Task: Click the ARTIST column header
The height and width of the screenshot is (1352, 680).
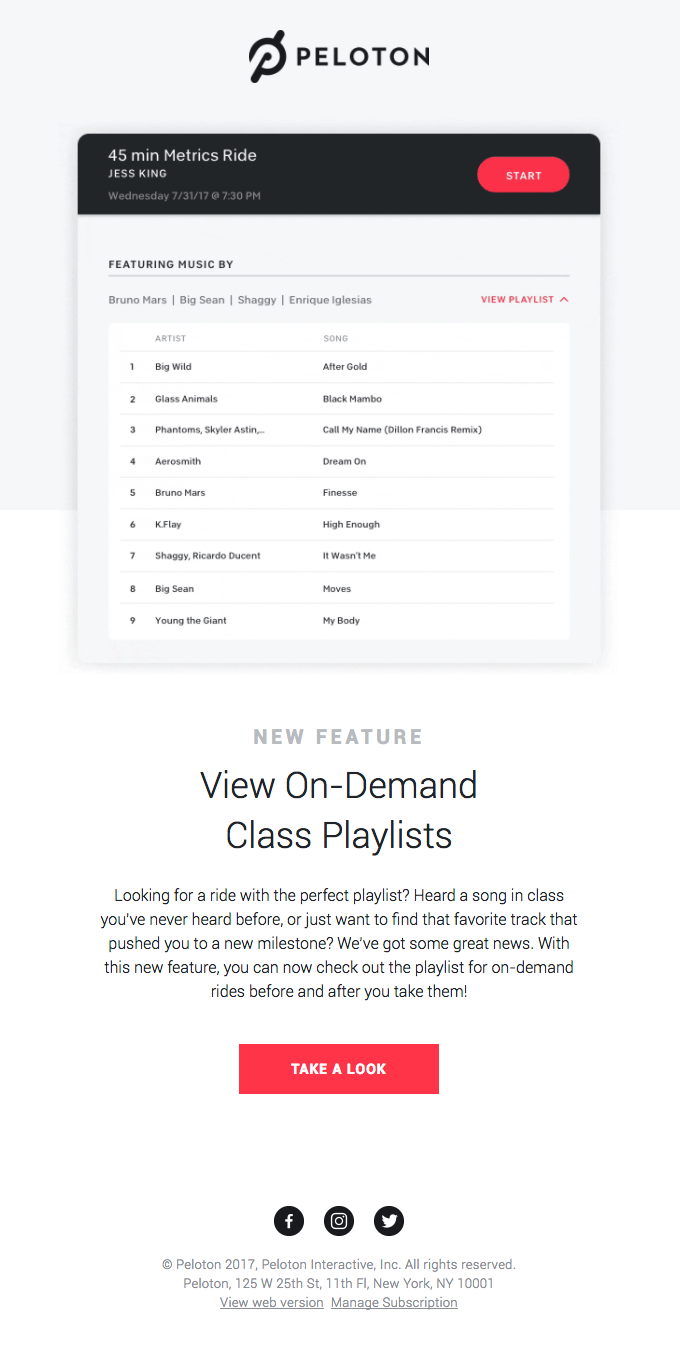Action: (170, 338)
